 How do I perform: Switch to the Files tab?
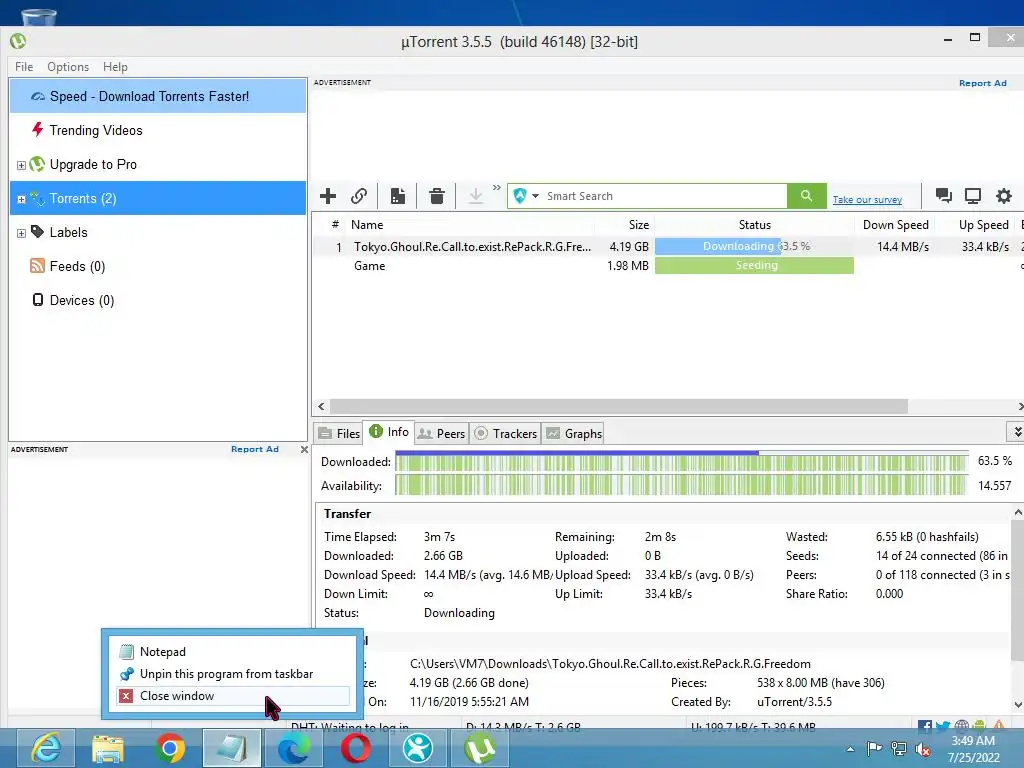pyautogui.click(x=339, y=434)
